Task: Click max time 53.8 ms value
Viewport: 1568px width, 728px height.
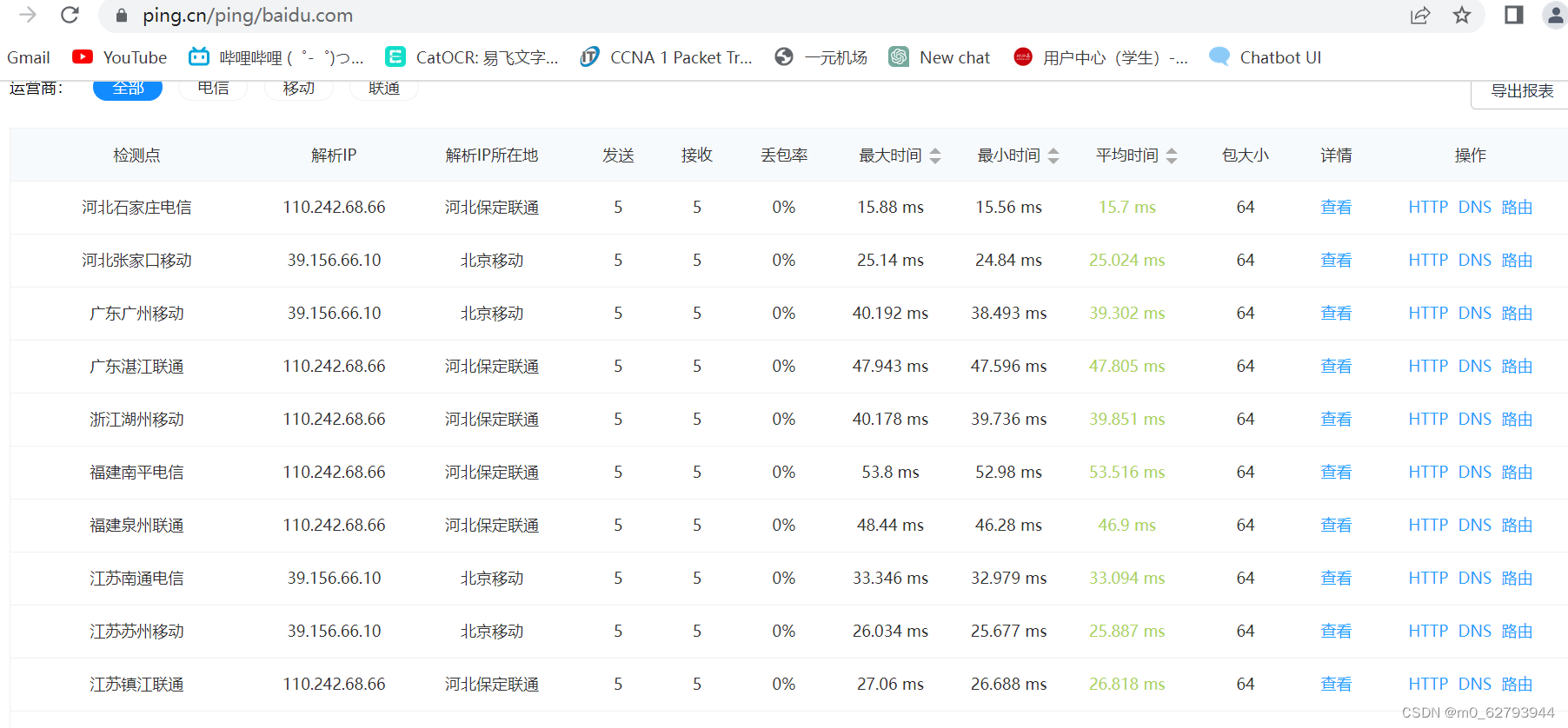Action: click(890, 473)
